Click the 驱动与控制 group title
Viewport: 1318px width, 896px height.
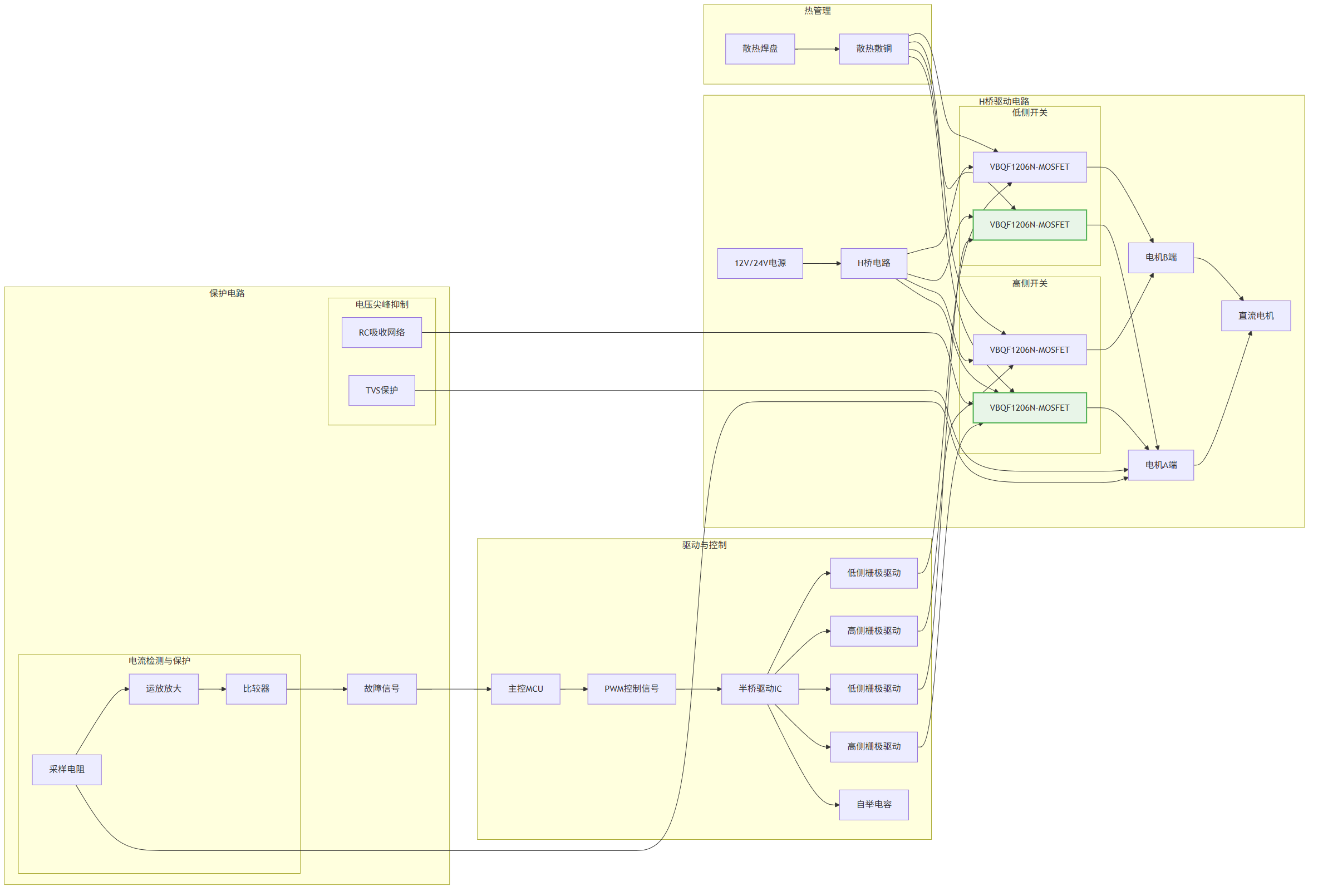pyautogui.click(x=705, y=545)
